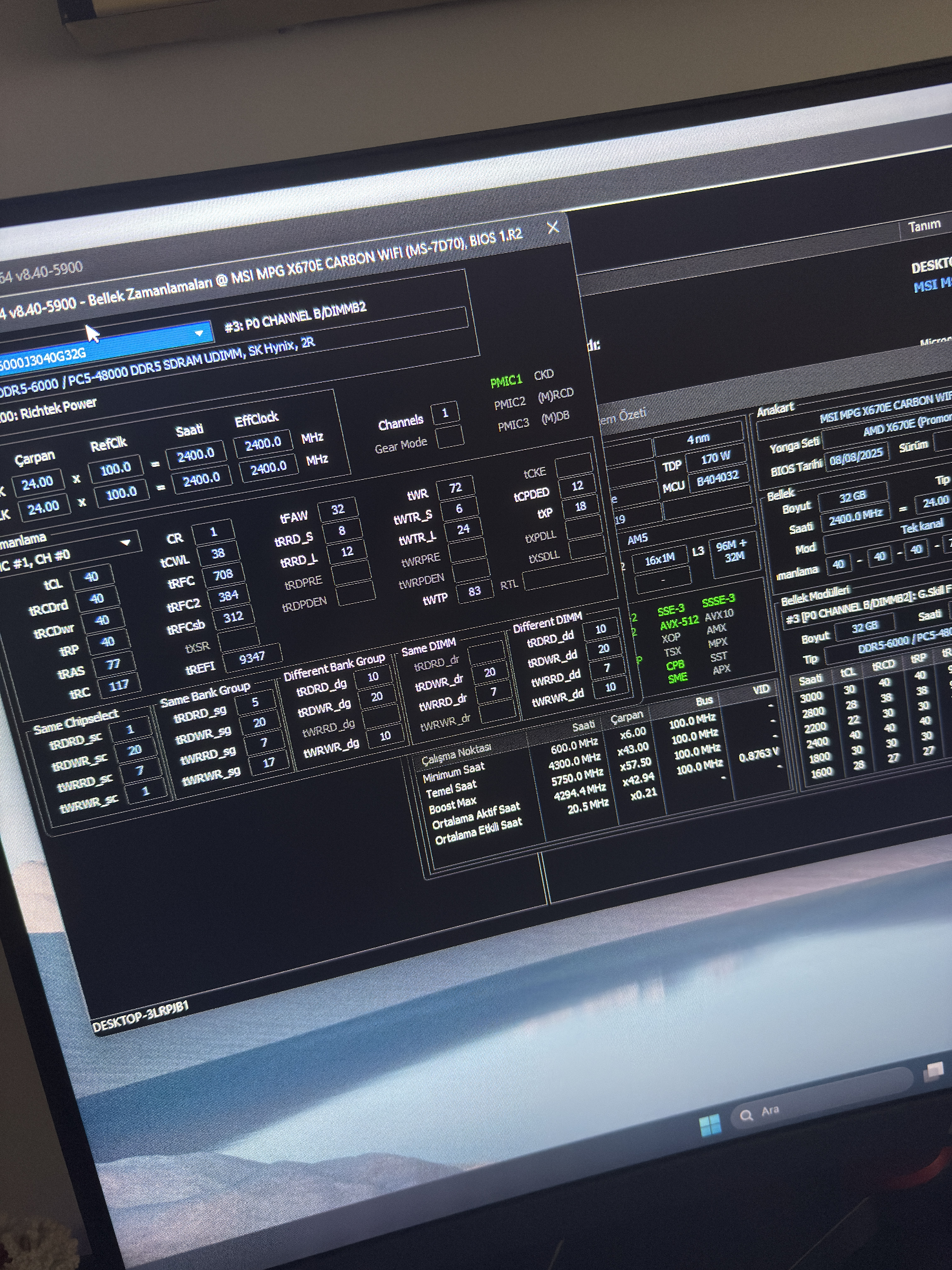Select the tCL value field showing 40
Viewport: 952px width, 1270px height.
click(x=90, y=577)
